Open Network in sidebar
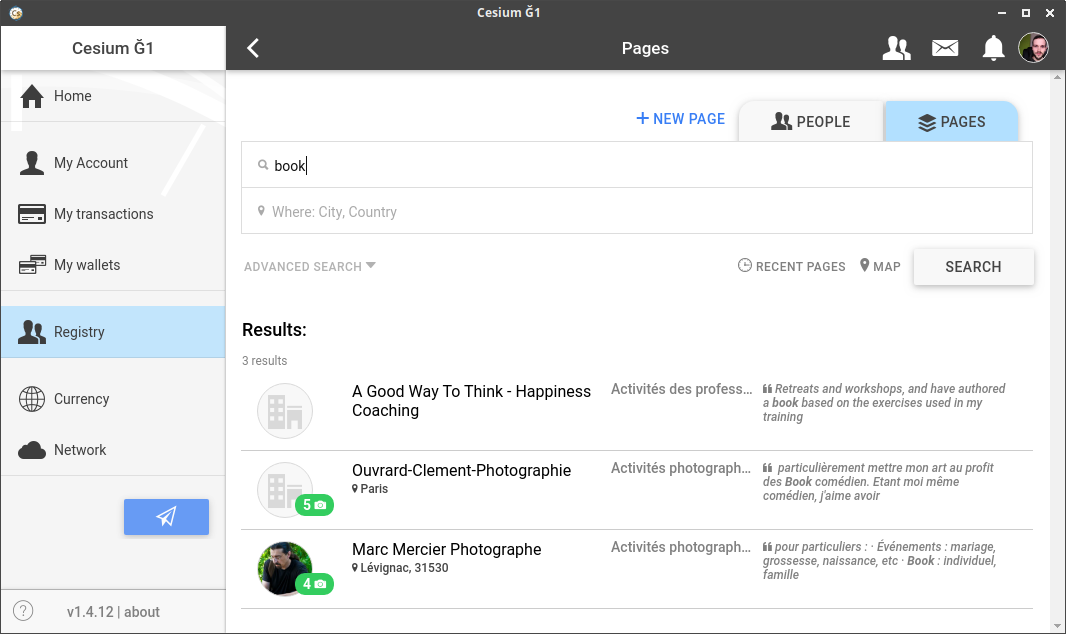 click(113, 450)
